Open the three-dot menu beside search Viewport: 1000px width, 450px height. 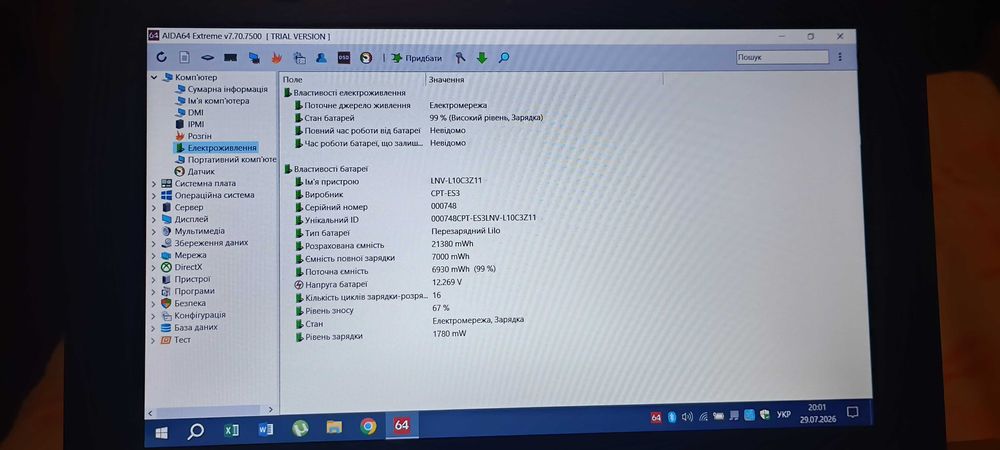[840, 57]
